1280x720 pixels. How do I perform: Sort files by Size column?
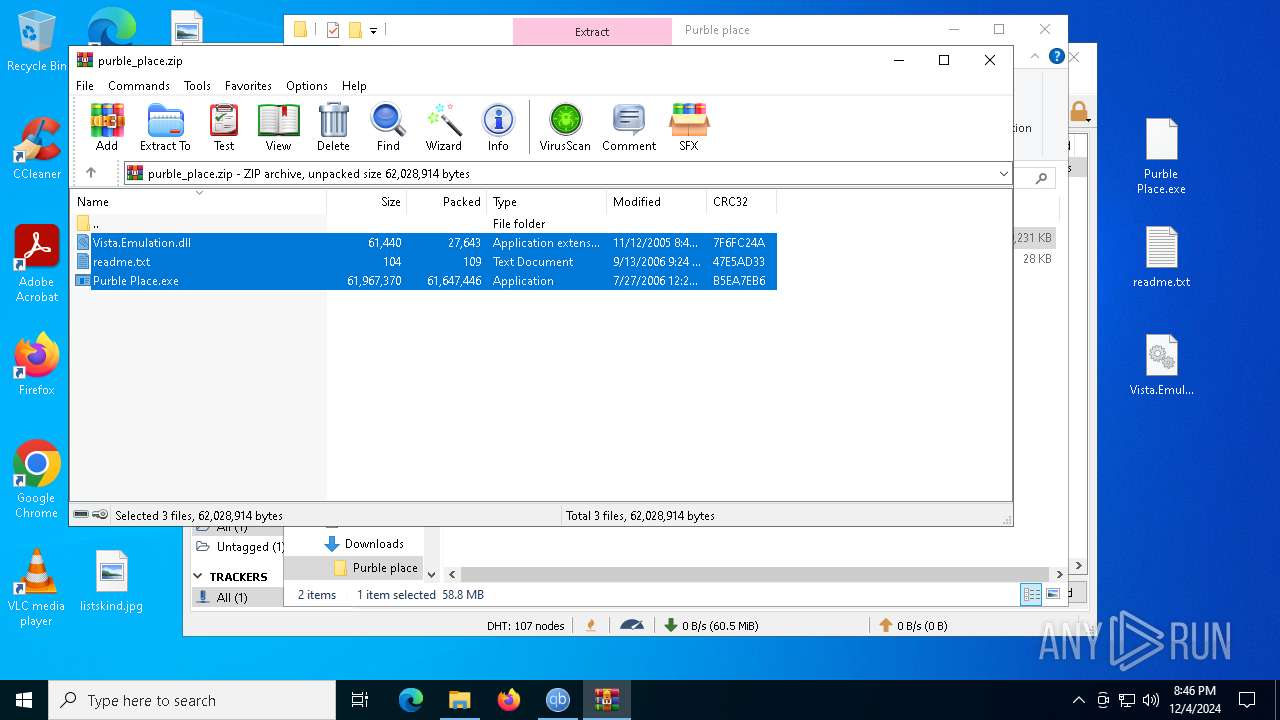click(x=366, y=202)
